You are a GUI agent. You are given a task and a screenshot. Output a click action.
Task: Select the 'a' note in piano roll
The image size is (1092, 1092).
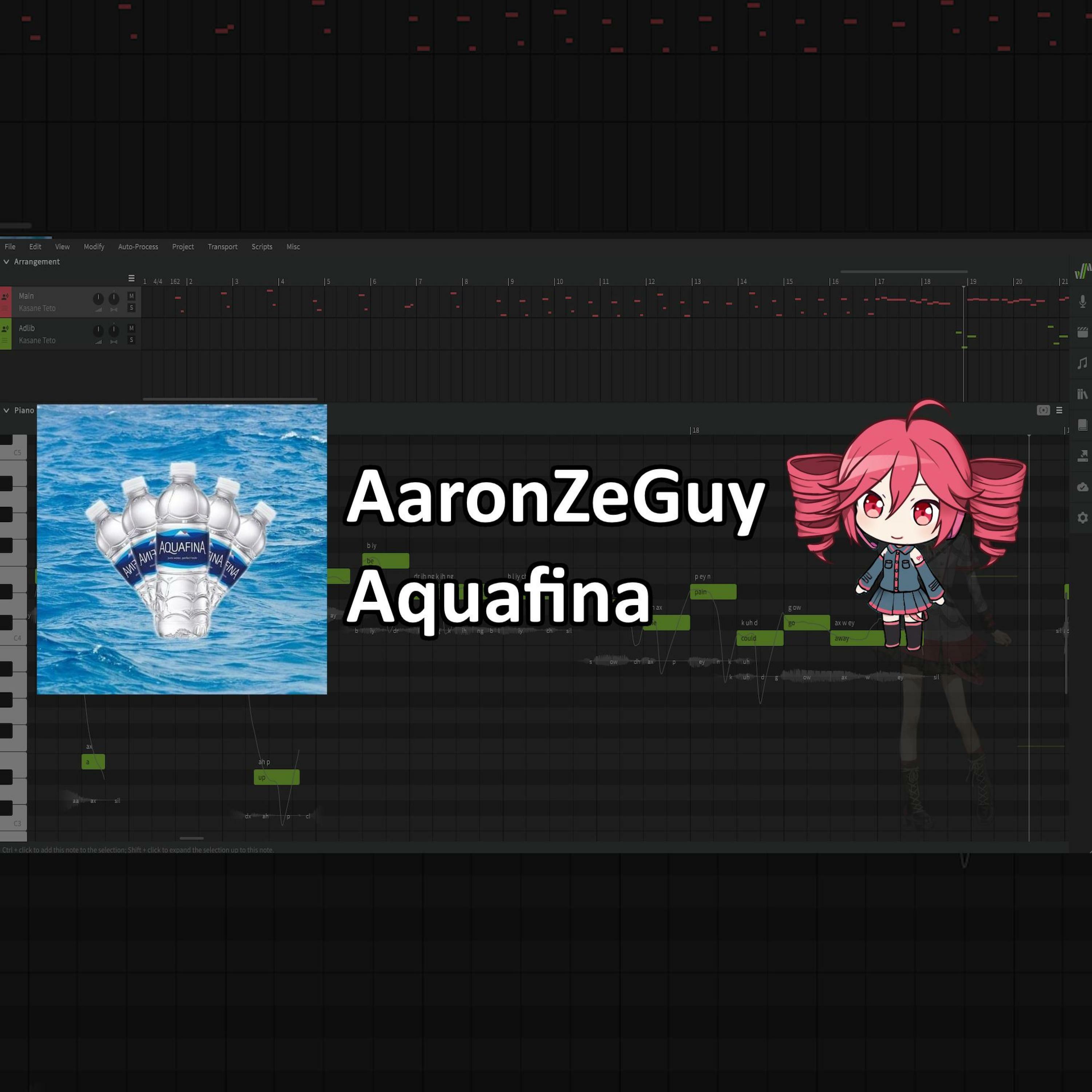click(93, 762)
